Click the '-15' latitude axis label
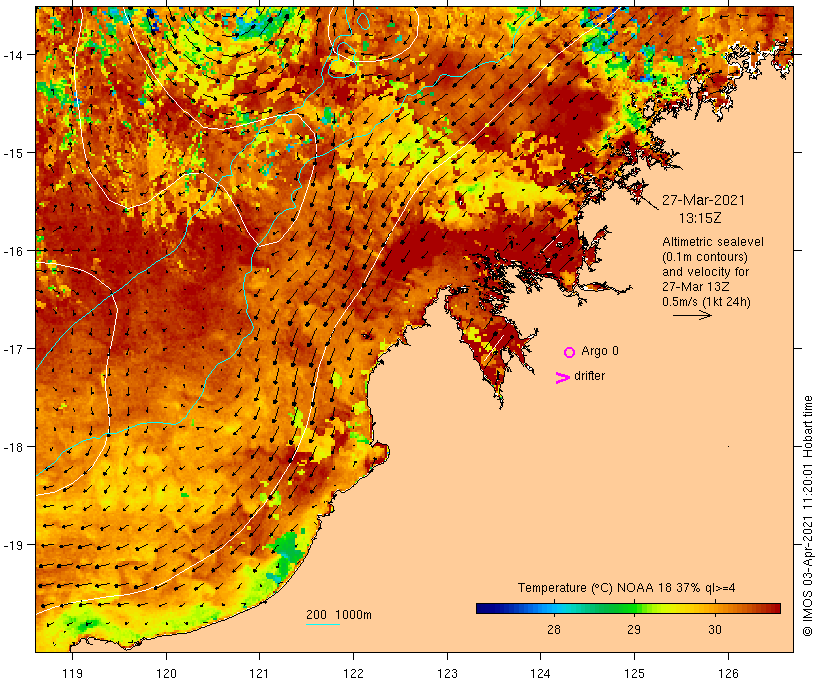Viewport: 820px width, 680px height. coord(12,153)
